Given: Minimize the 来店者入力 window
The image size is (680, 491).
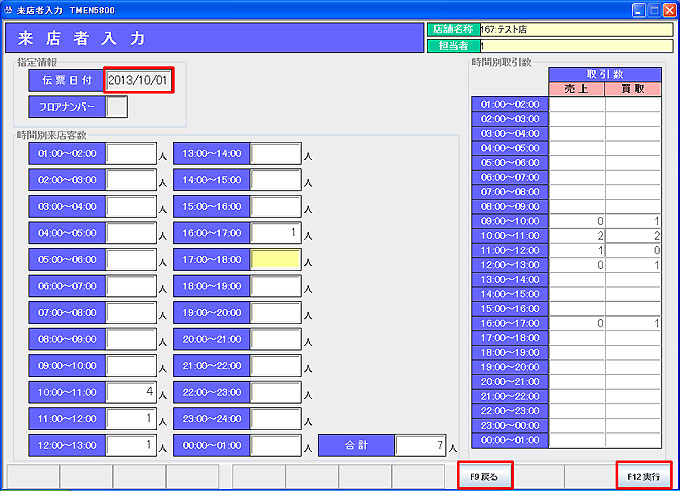Looking at the screenshot, I should click(x=638, y=8).
